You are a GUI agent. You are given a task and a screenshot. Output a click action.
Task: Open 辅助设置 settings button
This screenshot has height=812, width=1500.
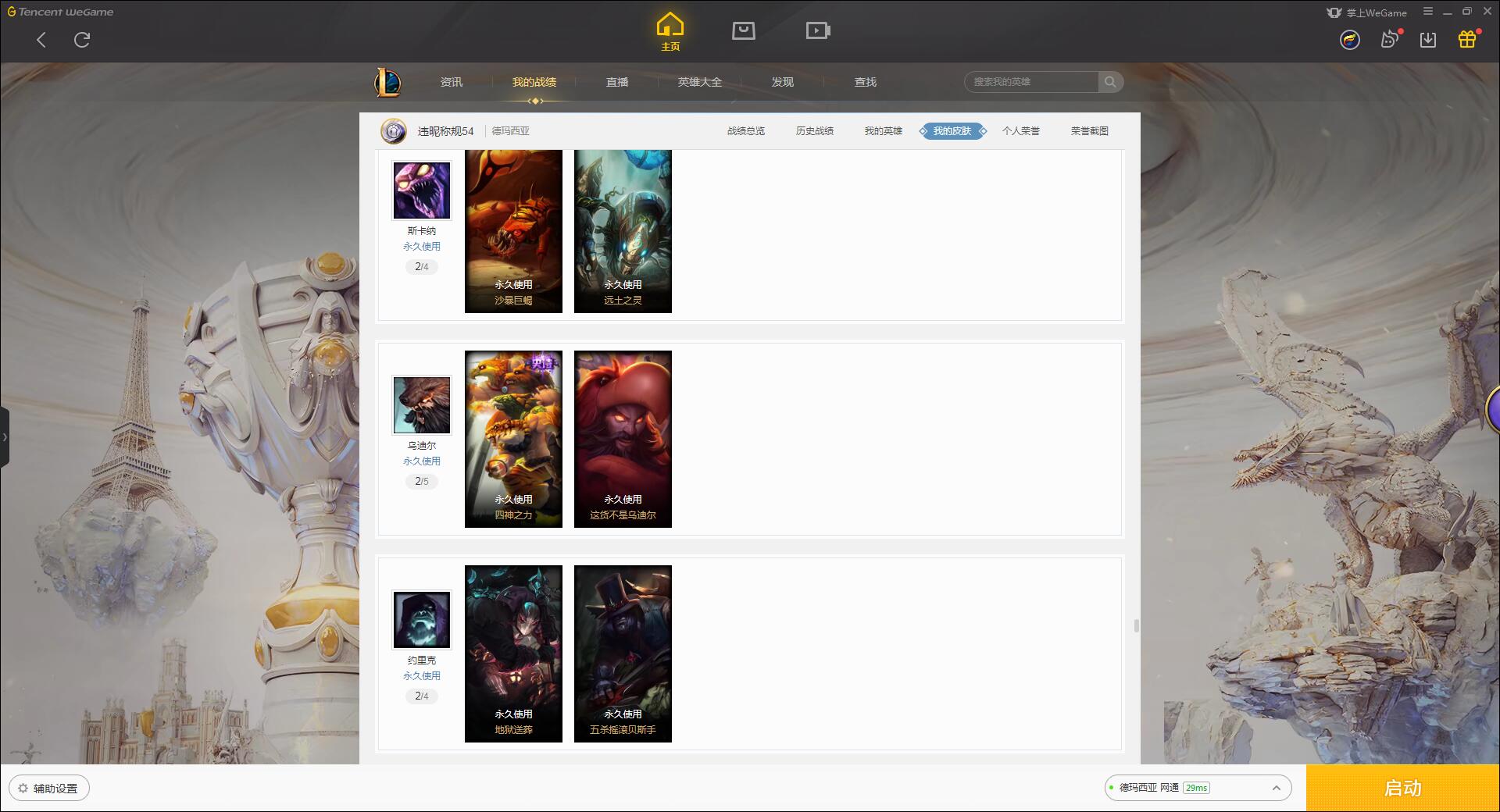pyautogui.click(x=49, y=789)
